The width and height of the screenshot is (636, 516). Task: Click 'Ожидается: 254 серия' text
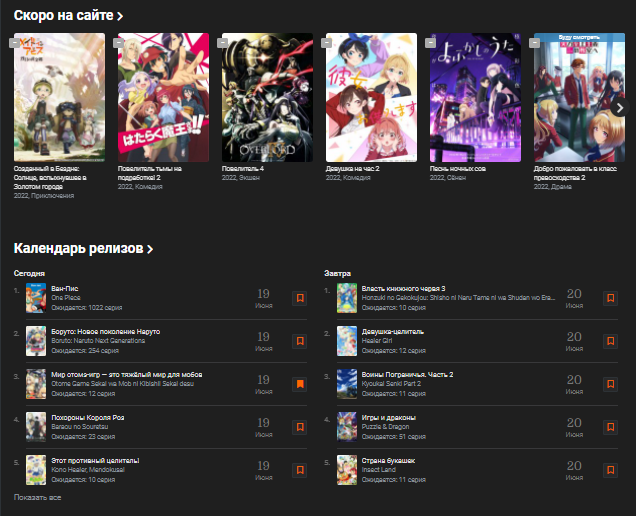pyautogui.click(x=85, y=350)
